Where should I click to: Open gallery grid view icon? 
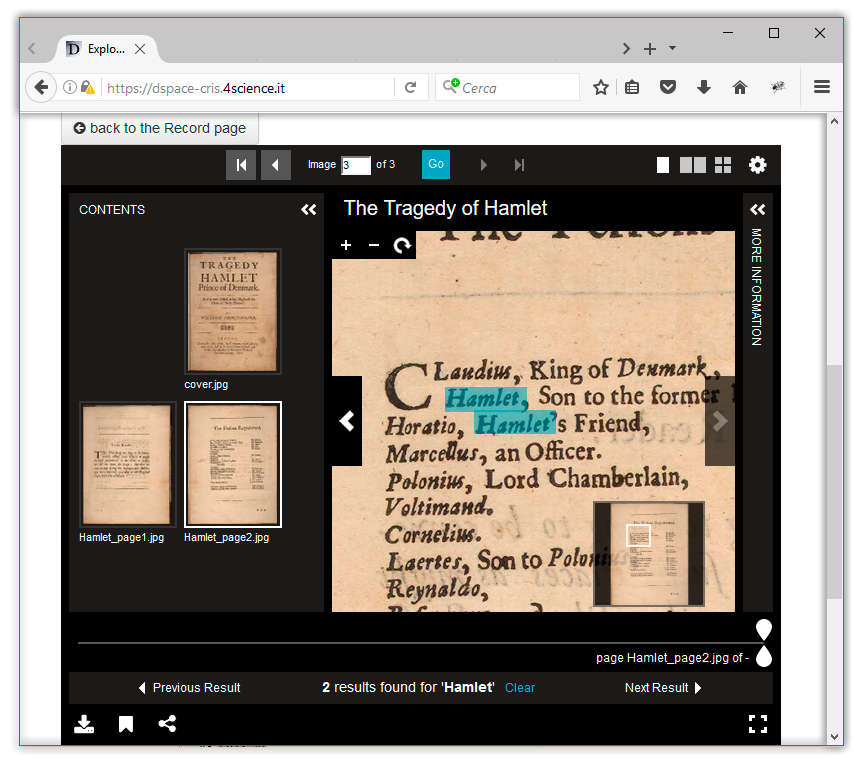(723, 165)
